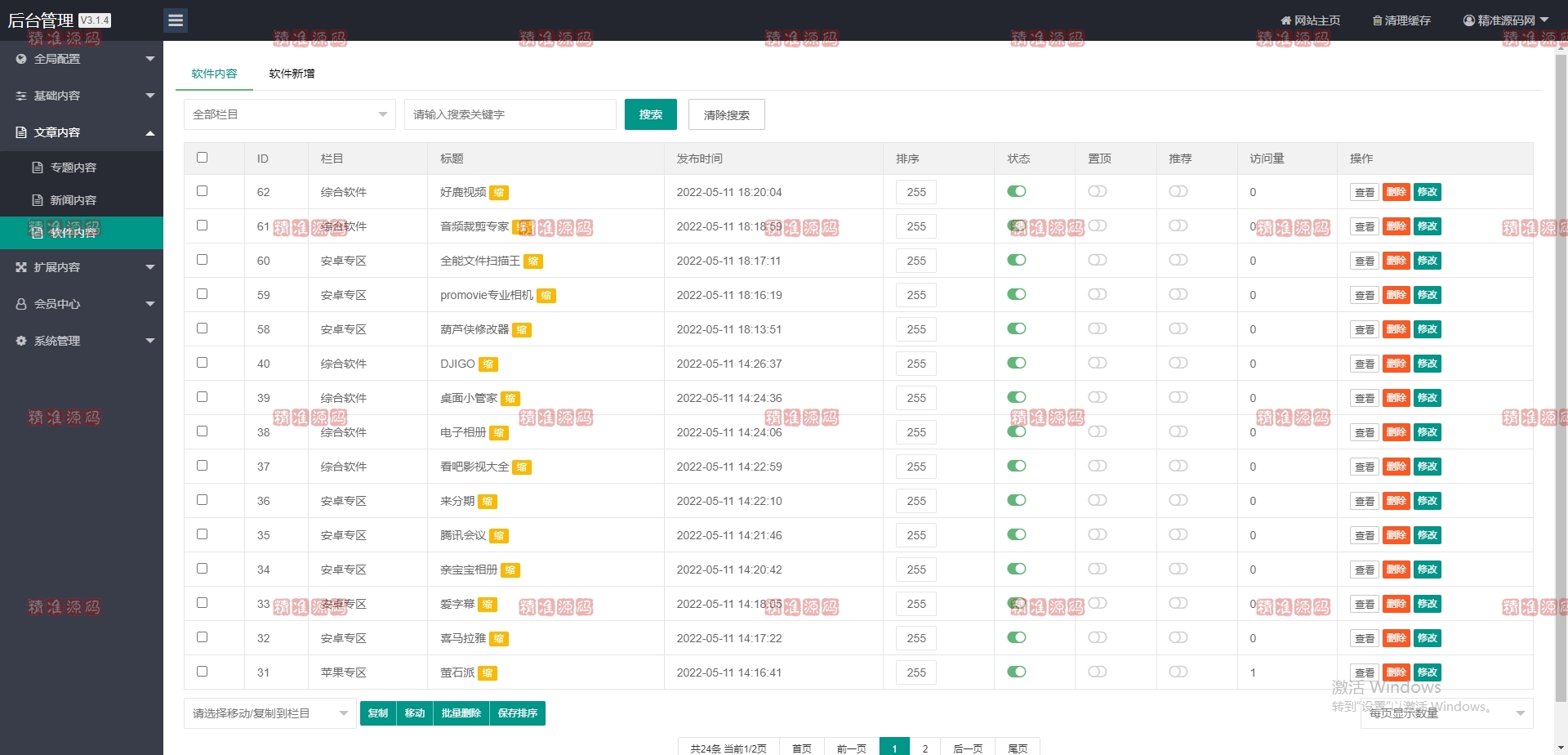Viewport: 1568px width, 755px height.
Task: Click the 扩展内容 puzzle icon
Action: click(21, 267)
